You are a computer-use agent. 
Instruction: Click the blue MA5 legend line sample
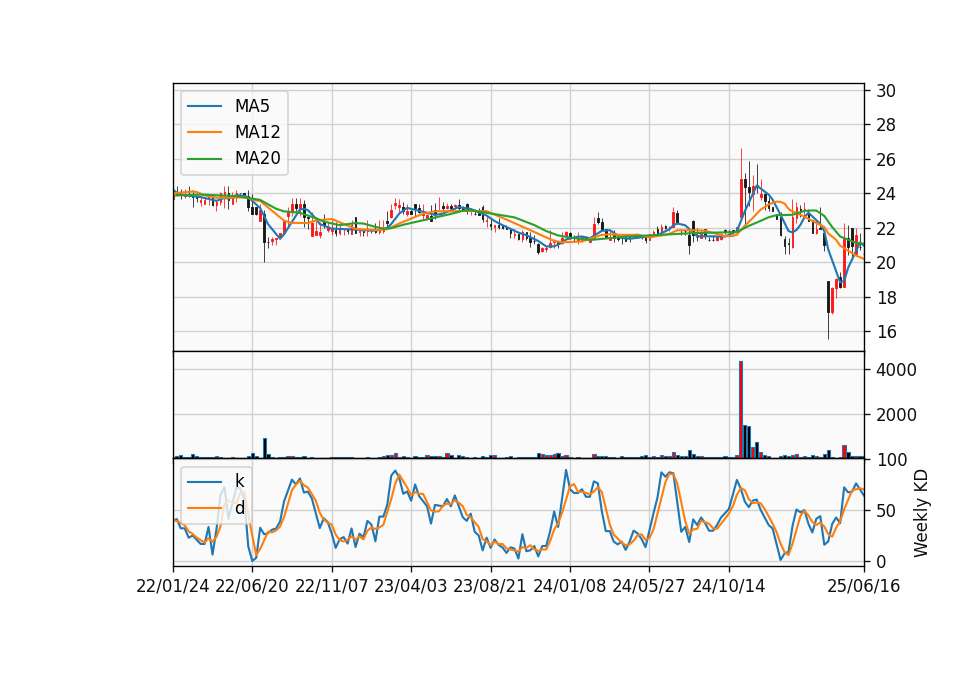pos(204,107)
